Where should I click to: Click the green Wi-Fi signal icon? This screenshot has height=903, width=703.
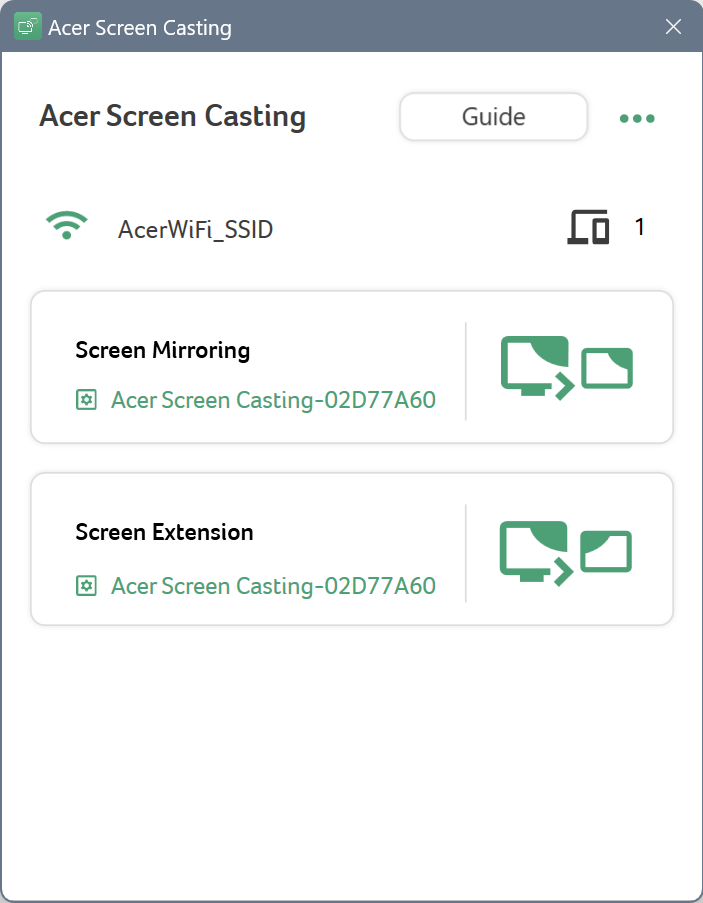tap(67, 225)
